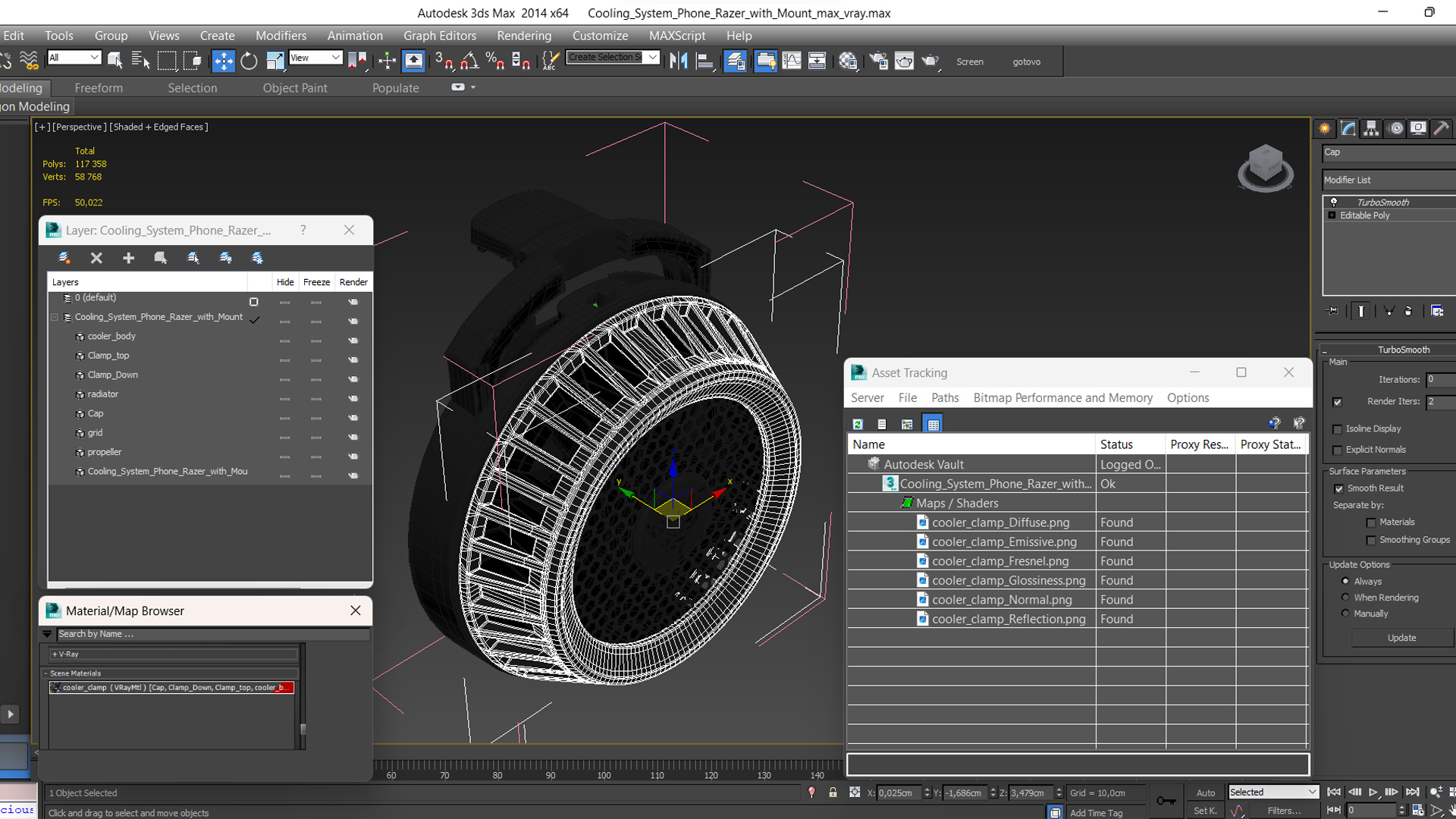Click the Pin Stack icon
Image resolution: width=1456 pixels, height=819 pixels.
(x=1332, y=311)
